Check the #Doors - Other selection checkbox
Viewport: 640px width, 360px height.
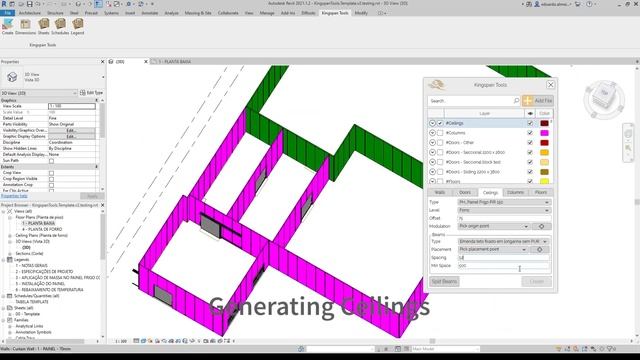(440, 142)
